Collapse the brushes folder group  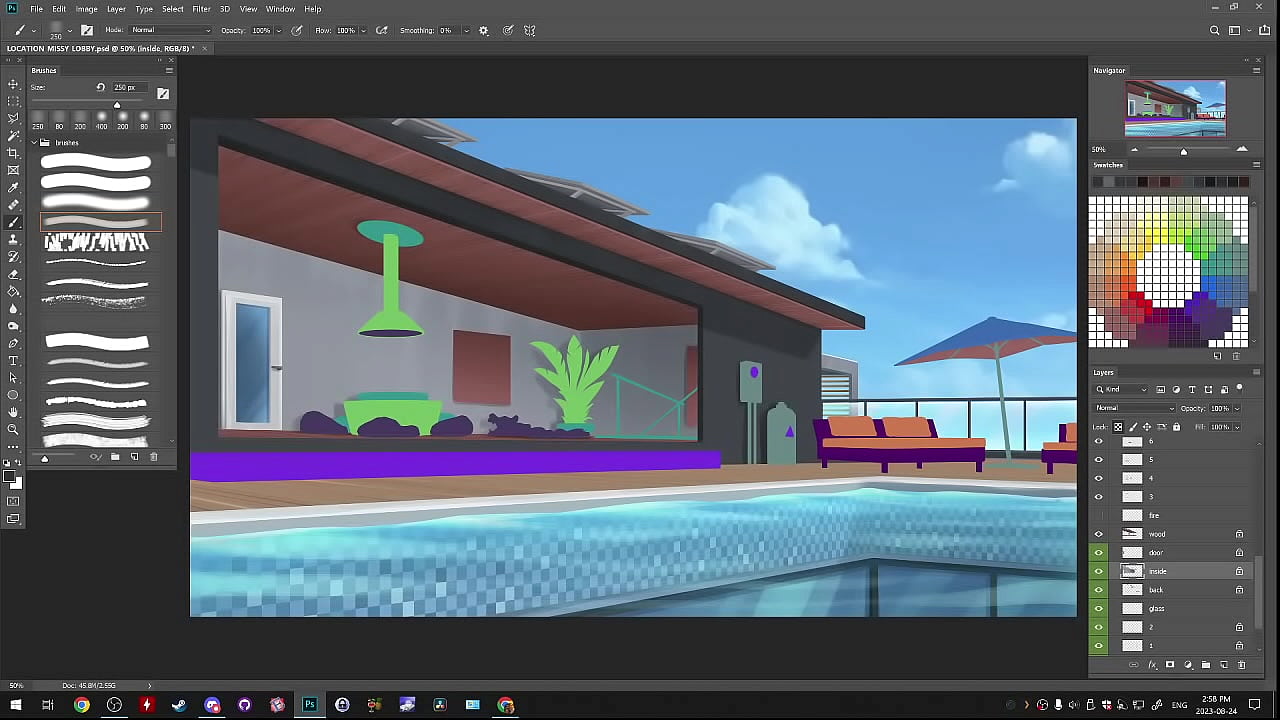(34, 143)
